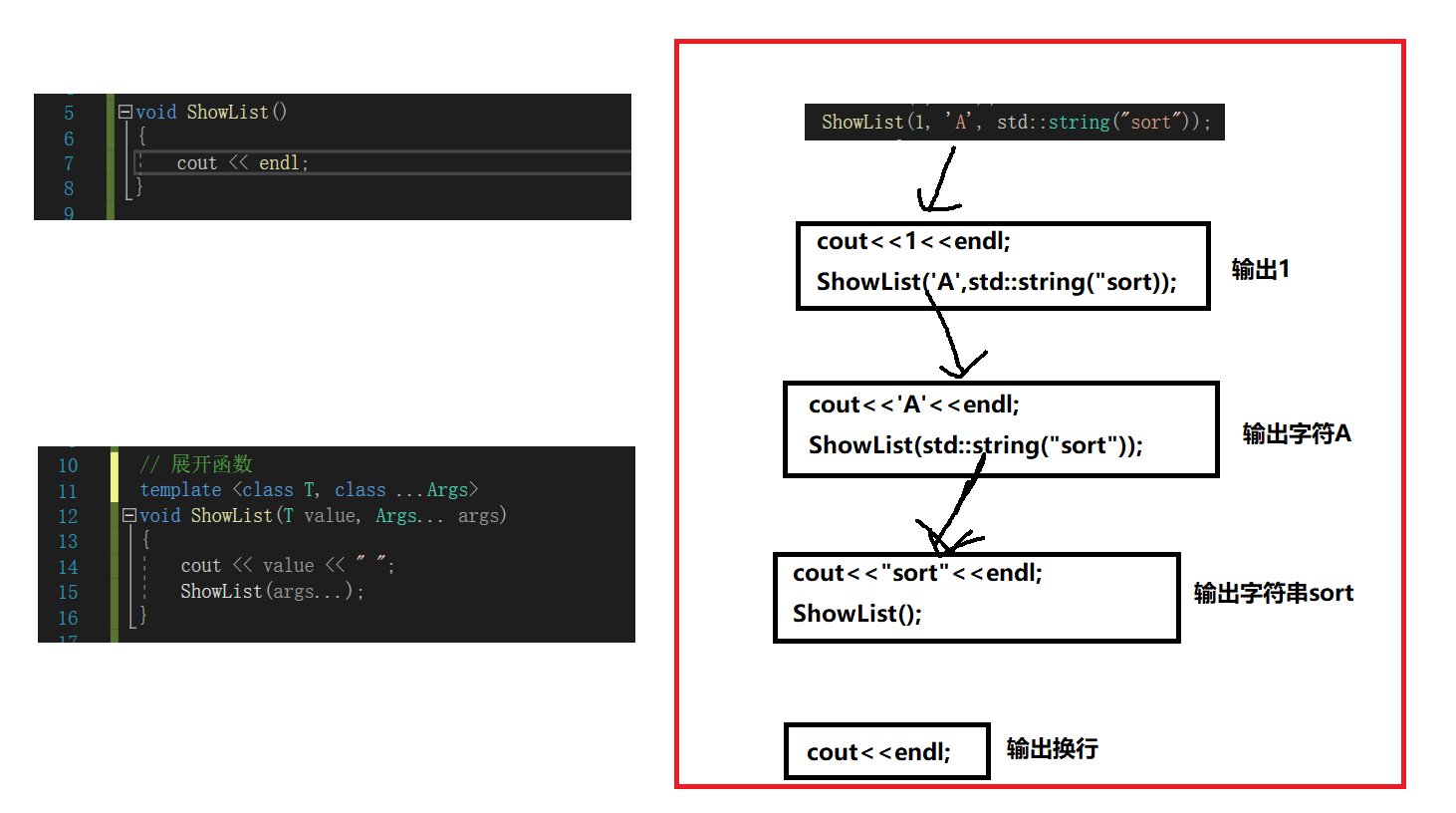Click line number 16 in the gutter
Screen dimensions: 1456x813
coord(68,618)
